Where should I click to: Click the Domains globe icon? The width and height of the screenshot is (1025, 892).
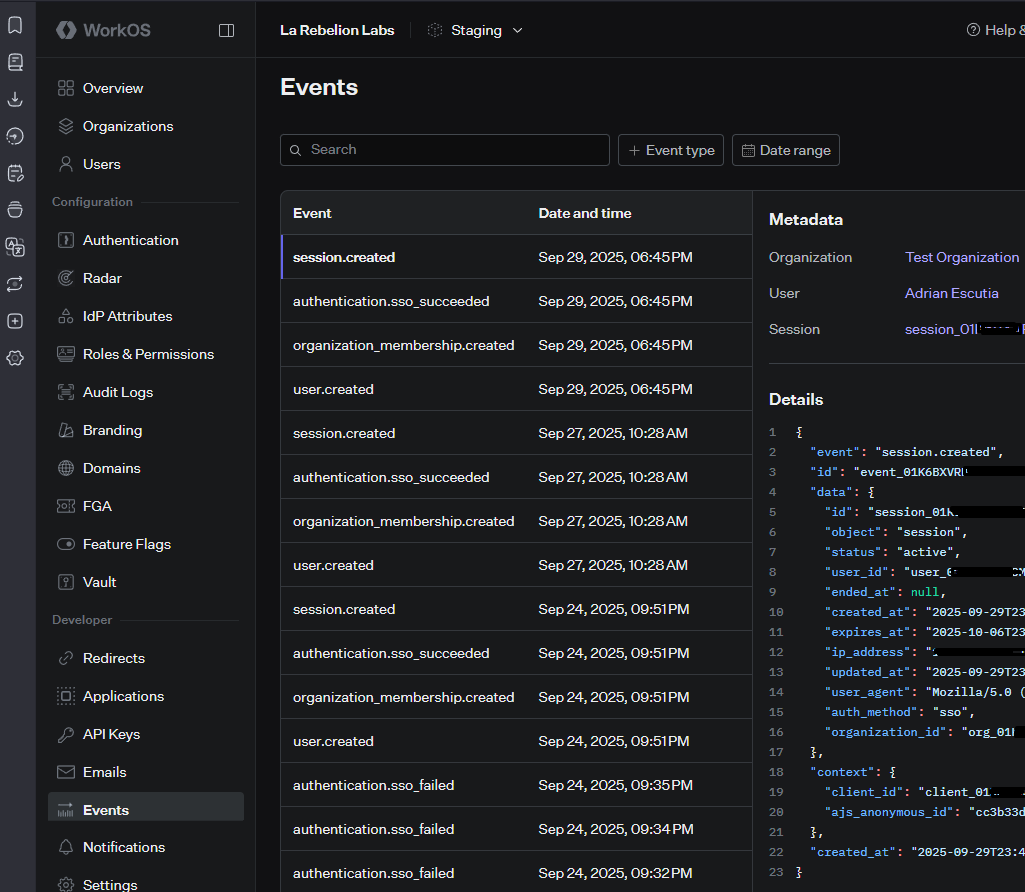point(66,468)
